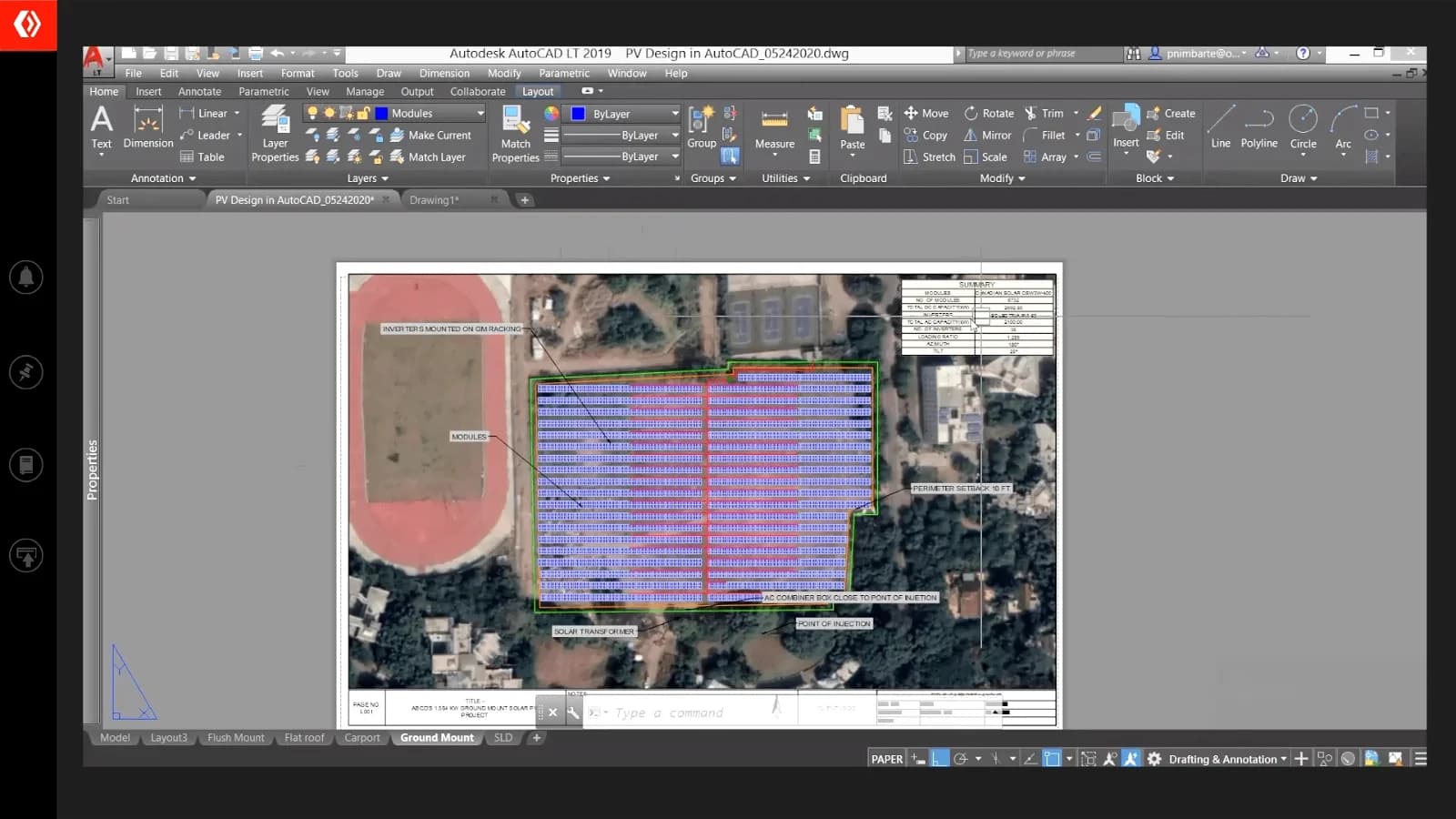Add a new layout tab with plus

(x=536, y=738)
